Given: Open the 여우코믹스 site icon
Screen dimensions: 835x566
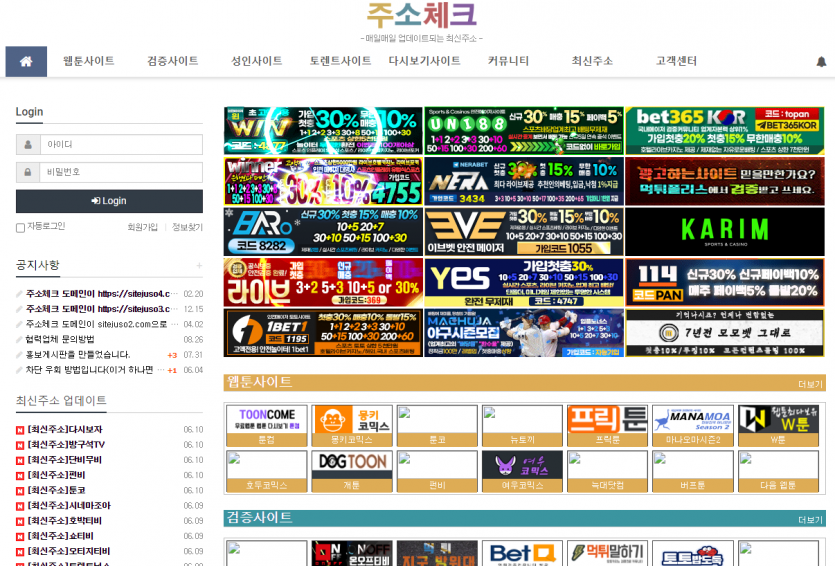Looking at the screenshot, I should click(522, 471).
